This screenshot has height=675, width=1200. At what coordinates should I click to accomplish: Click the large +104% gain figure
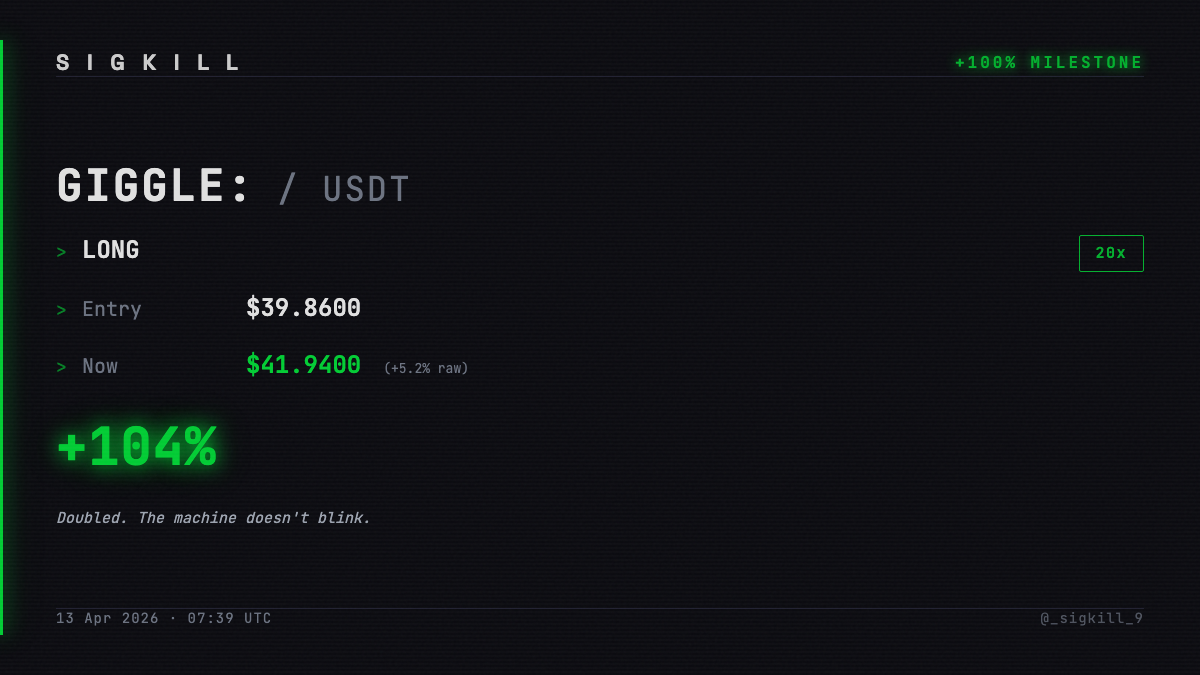coord(137,447)
